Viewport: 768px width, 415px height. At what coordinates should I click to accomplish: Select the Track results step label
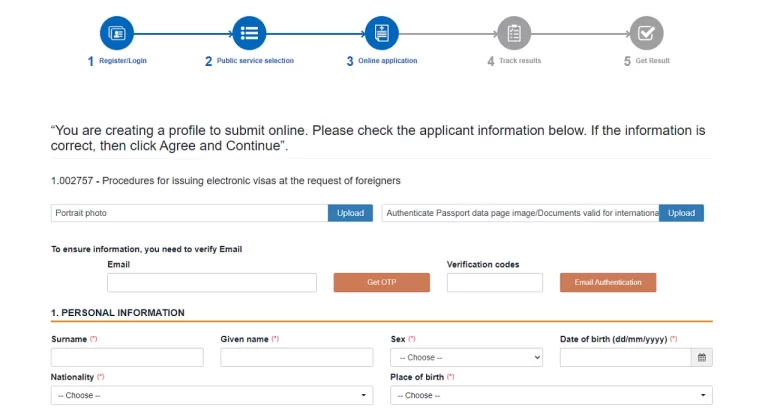point(520,61)
